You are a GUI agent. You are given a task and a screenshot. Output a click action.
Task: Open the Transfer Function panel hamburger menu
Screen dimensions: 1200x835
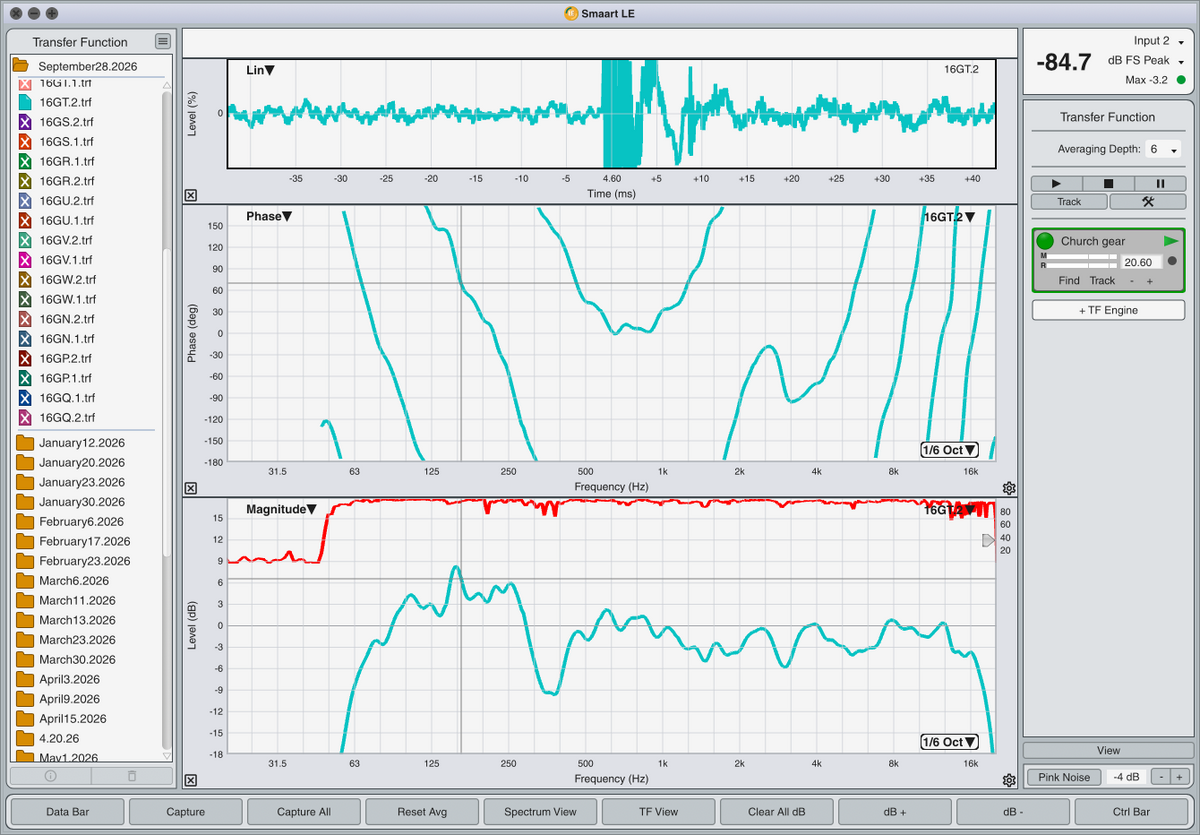click(x=163, y=41)
